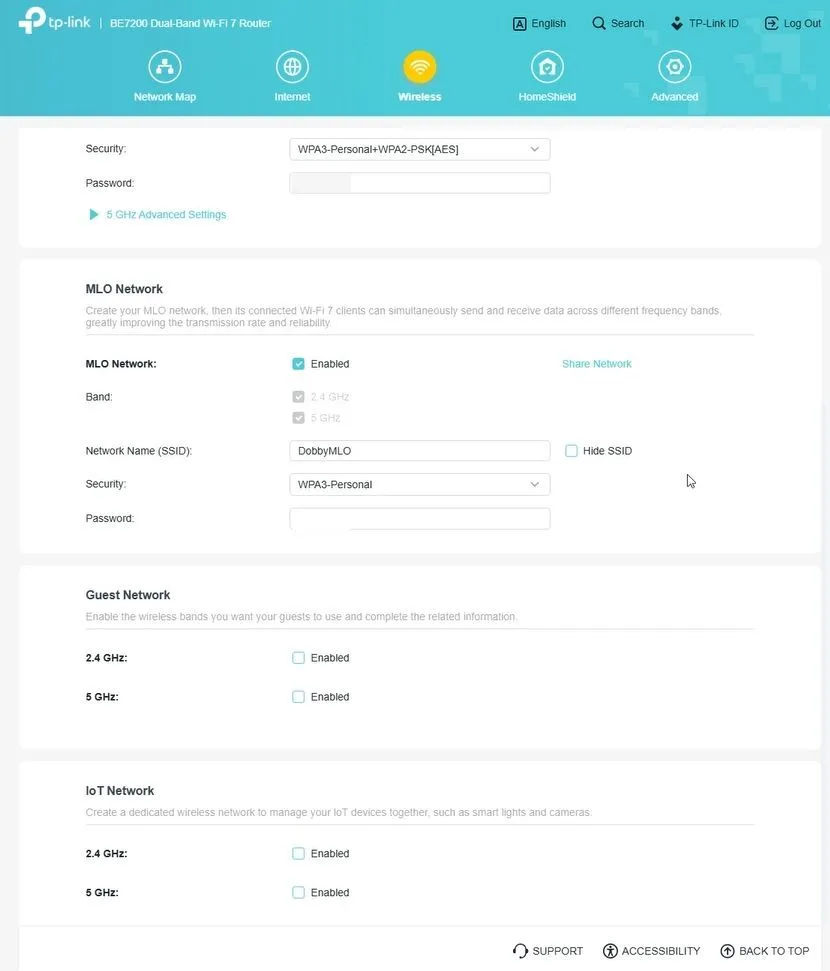Enable the 2.4 GHz Guest Network
Screen dimensions: 830x971
pos(298,658)
